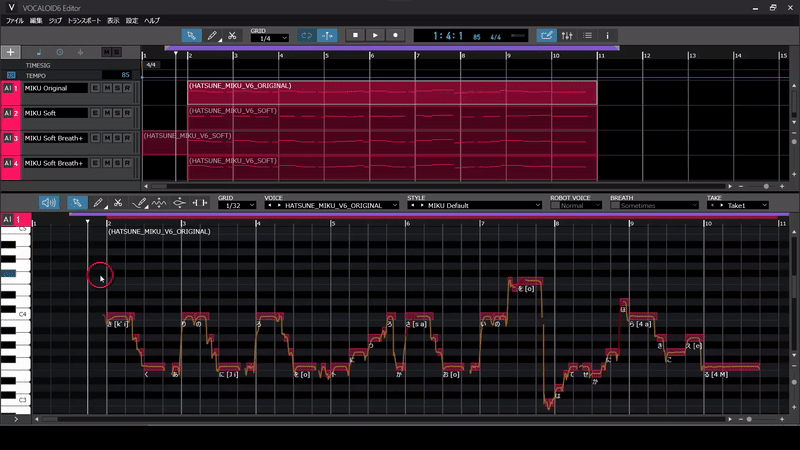Open the ヘルプ (Help) menu
800x450 pixels.
click(152, 20)
